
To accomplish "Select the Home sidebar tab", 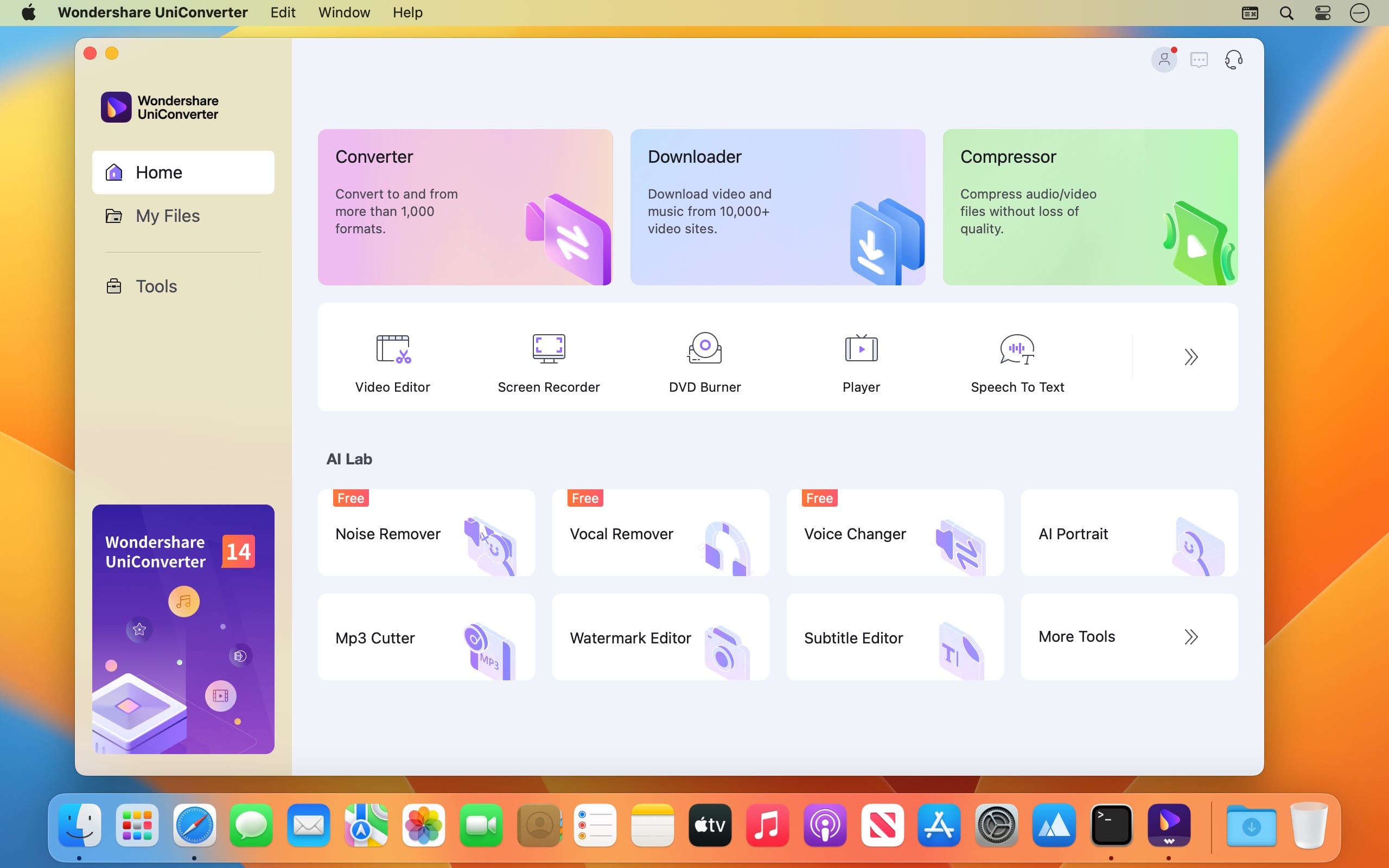I will (183, 172).
